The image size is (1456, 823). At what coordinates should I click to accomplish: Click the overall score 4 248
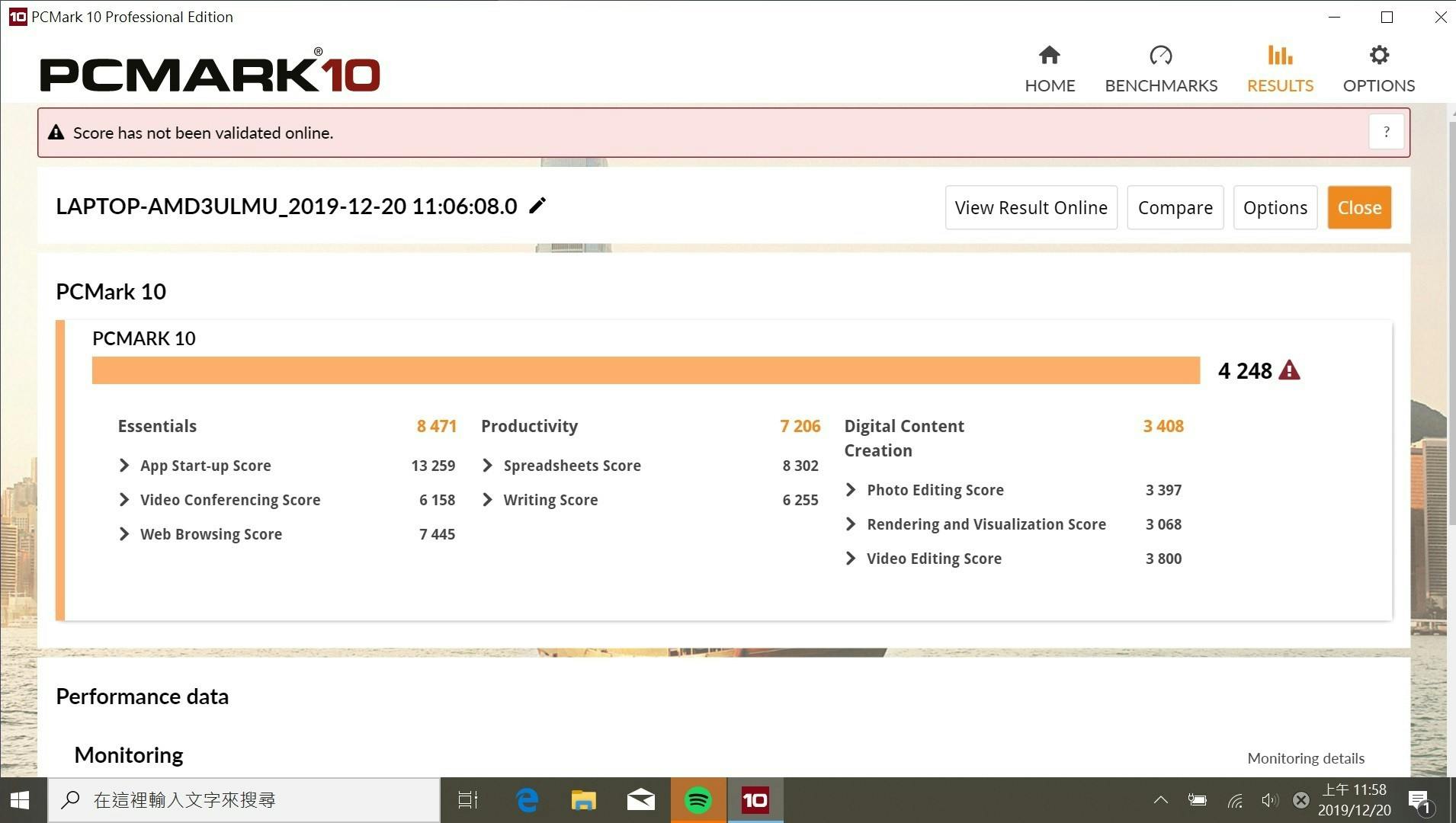(x=1245, y=370)
